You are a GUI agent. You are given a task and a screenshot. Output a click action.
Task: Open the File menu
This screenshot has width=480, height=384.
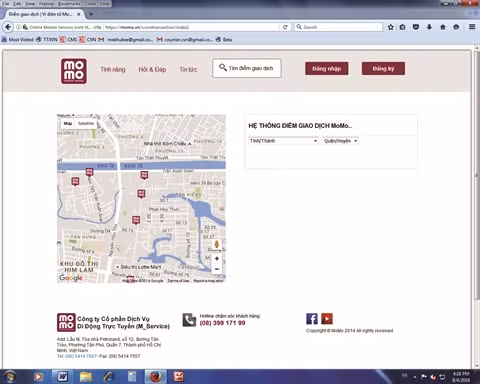[x=6, y=4]
